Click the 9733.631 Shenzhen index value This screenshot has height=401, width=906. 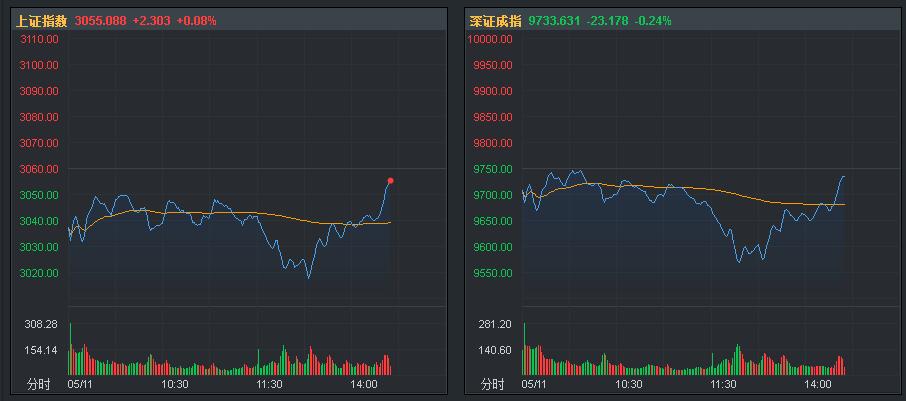click(555, 21)
